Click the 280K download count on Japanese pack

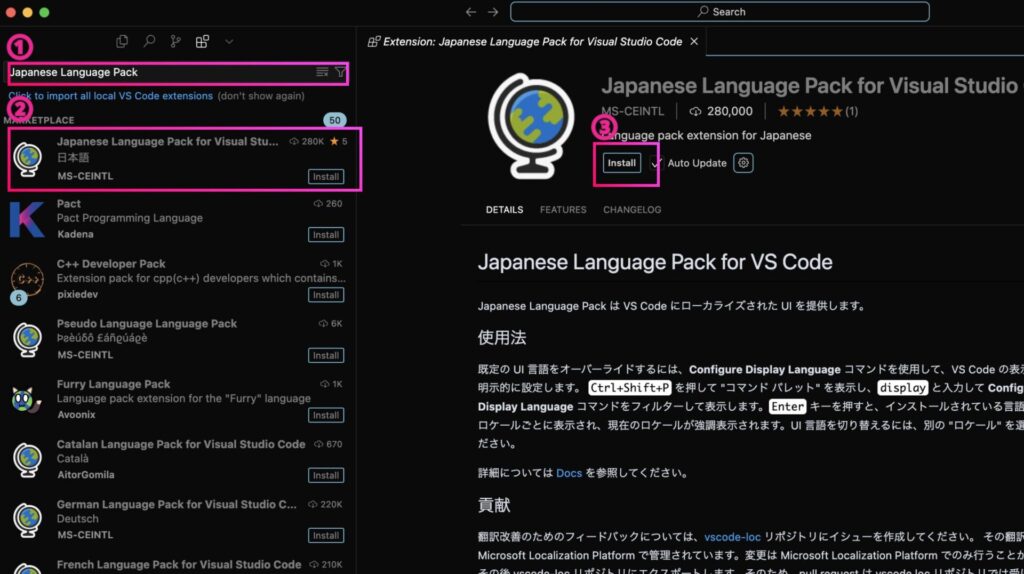(x=306, y=141)
